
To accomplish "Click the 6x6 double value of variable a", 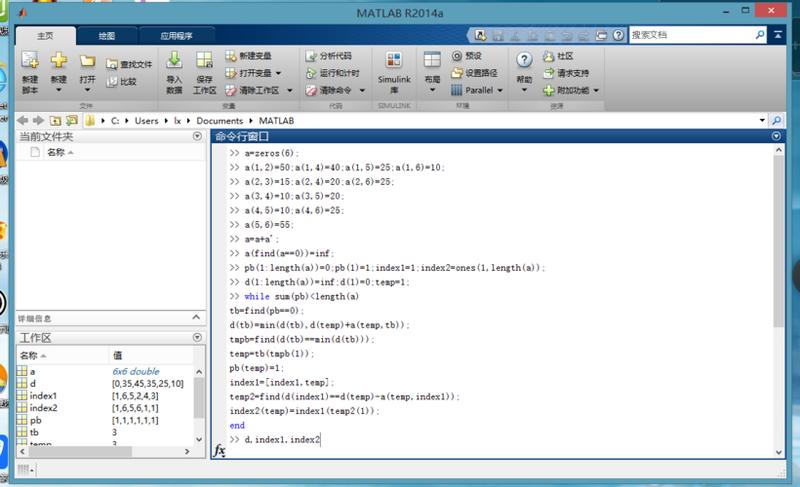I will (136, 371).
